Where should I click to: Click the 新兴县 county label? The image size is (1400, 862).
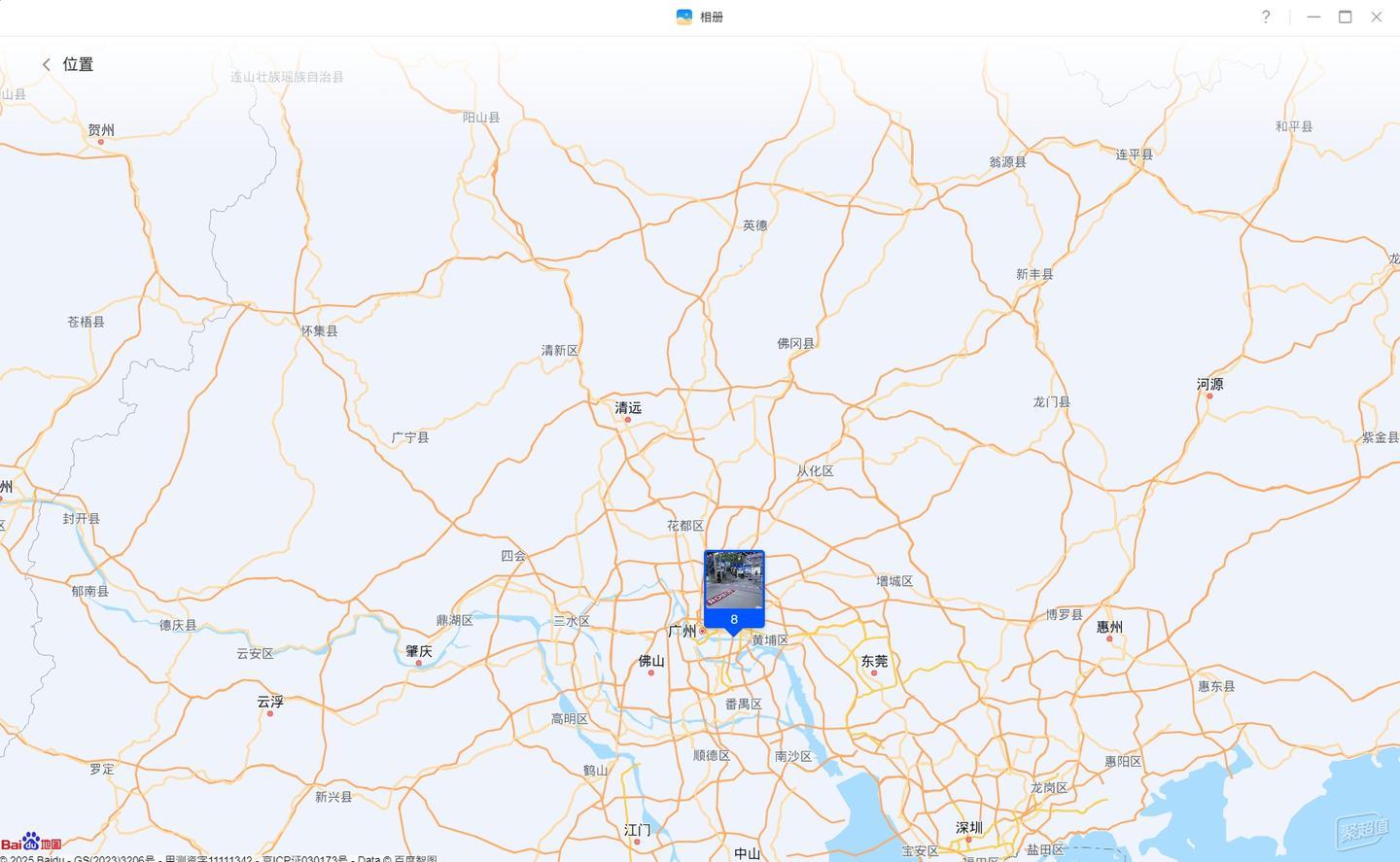(x=333, y=797)
